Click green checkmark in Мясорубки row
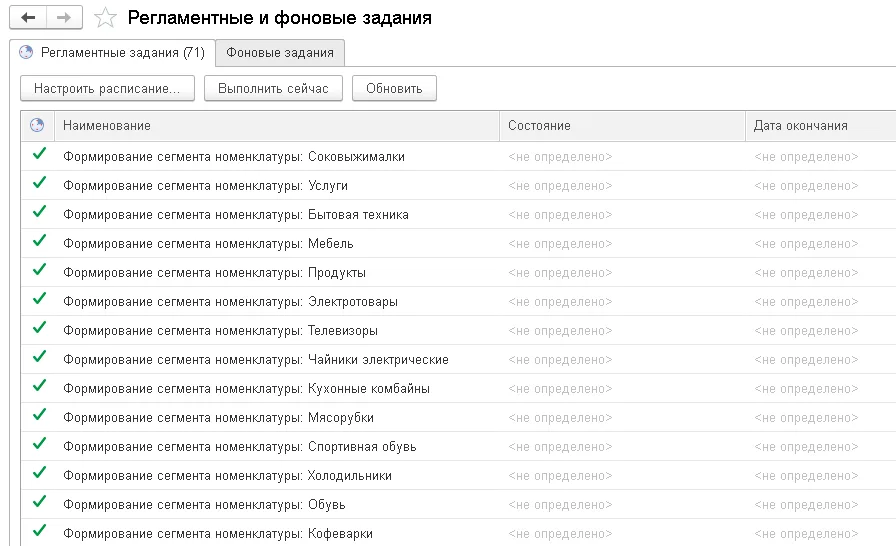 point(39,415)
